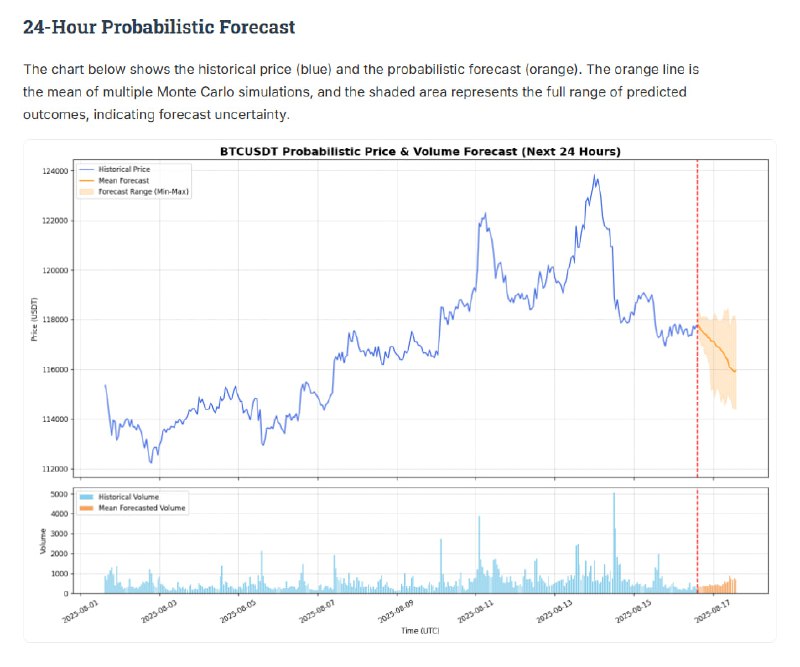Click the highest peak of the blue price line
The image size is (800, 667).
coord(596,177)
